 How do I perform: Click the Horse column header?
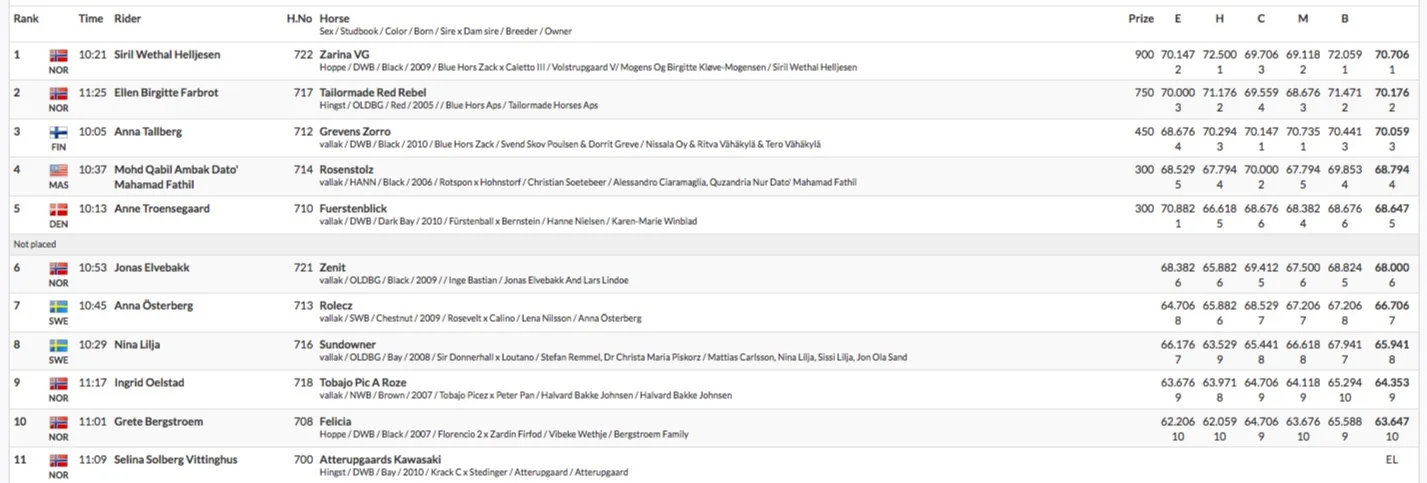click(335, 19)
